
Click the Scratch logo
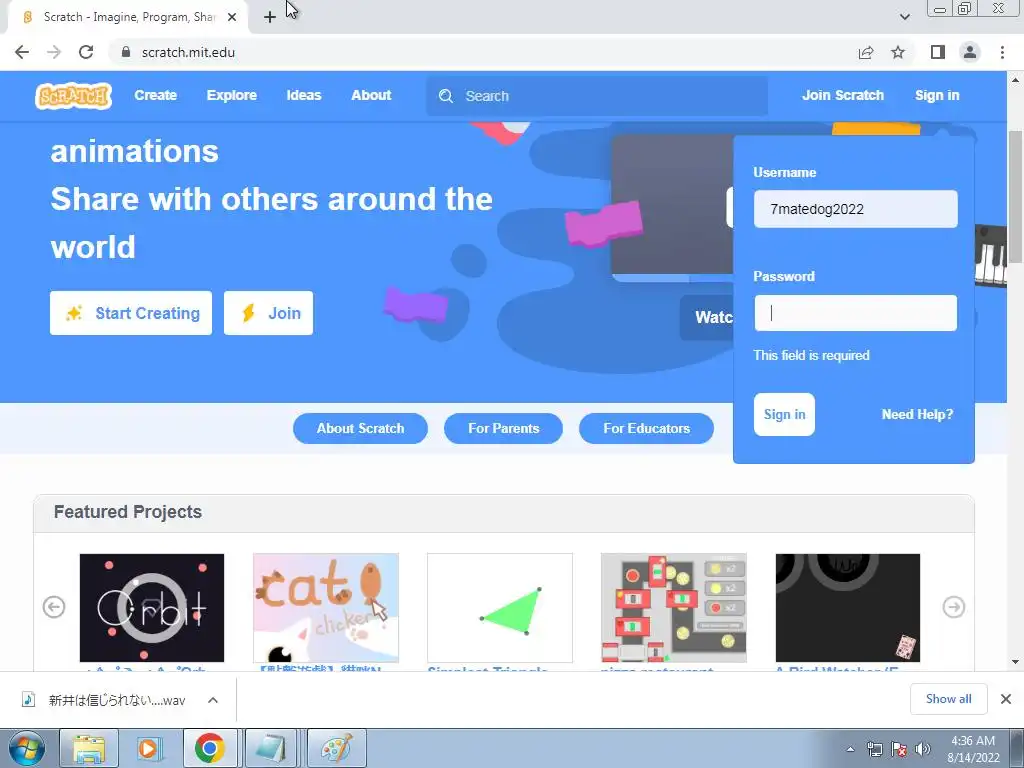point(73,95)
